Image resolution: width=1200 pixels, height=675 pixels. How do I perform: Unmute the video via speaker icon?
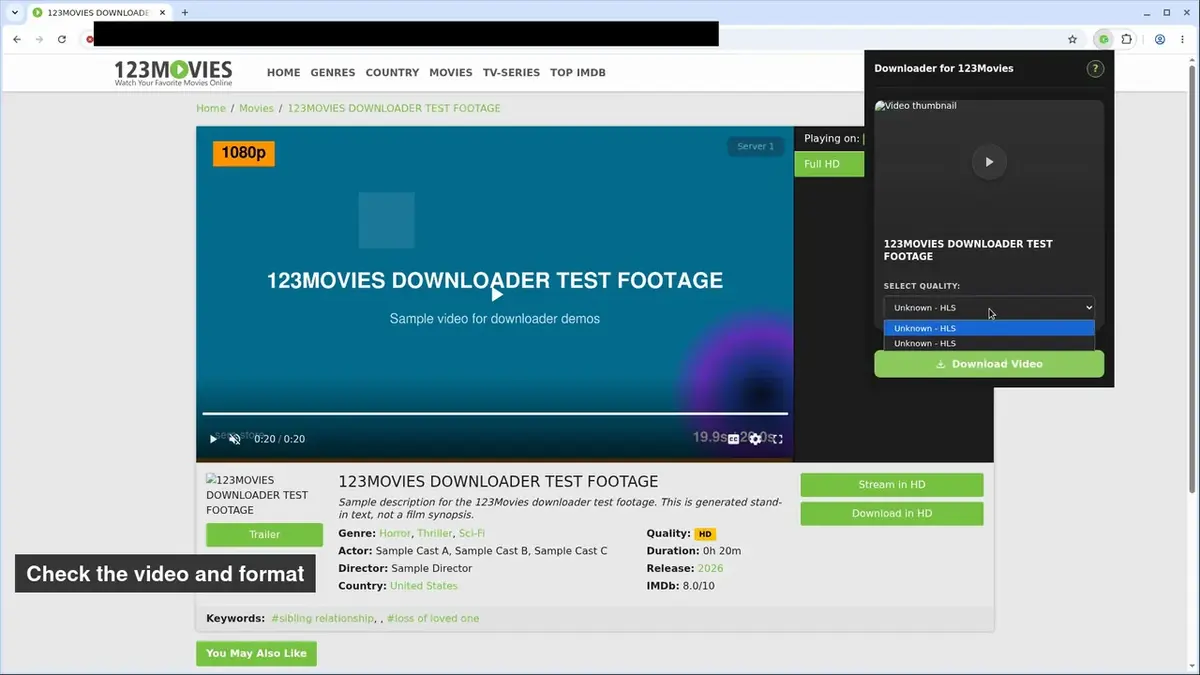point(235,439)
